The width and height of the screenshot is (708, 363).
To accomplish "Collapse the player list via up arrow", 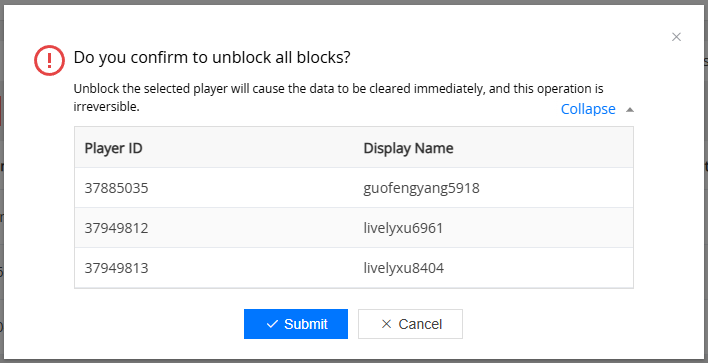I will 630,109.
